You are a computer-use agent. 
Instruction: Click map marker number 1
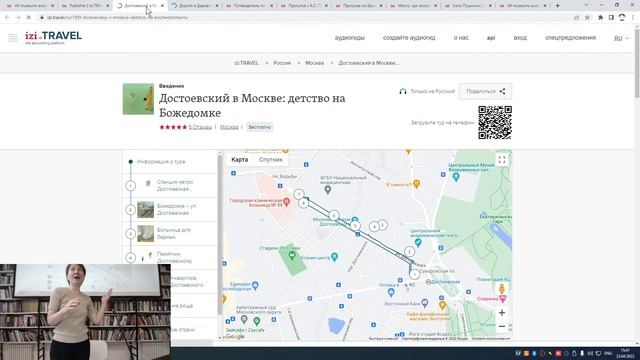(x=414, y=274)
